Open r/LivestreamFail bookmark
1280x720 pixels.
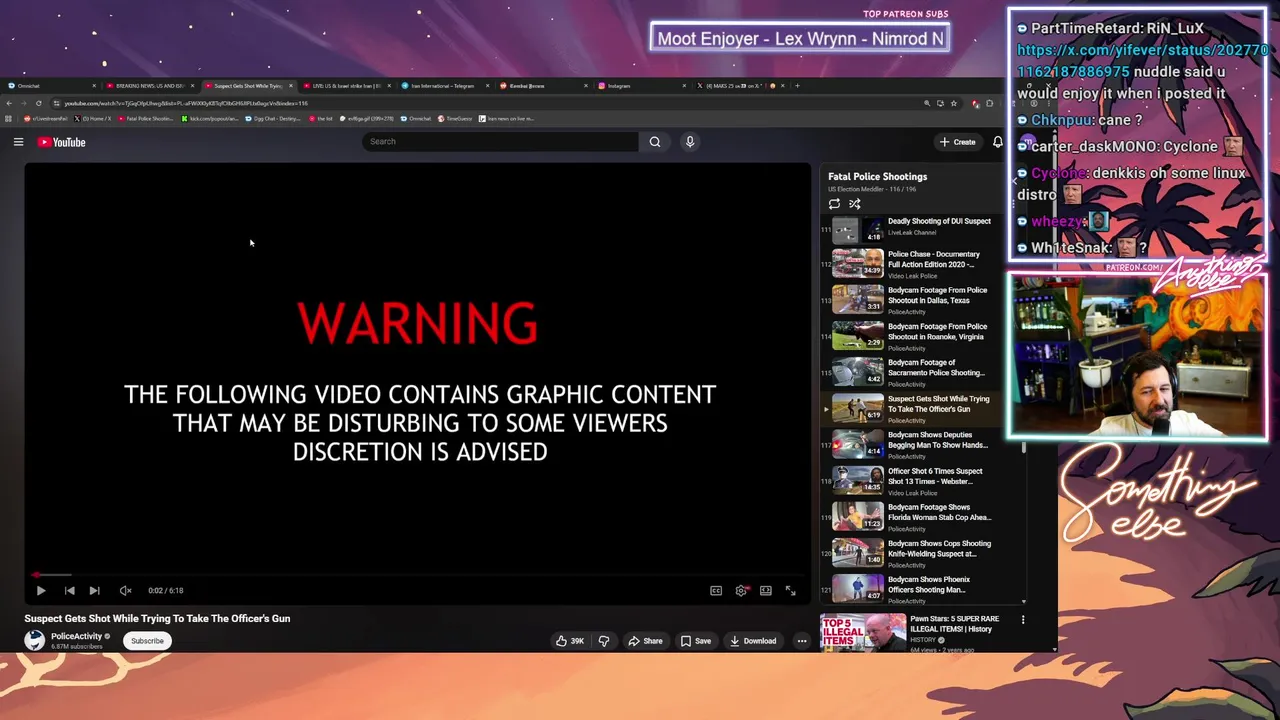48,119
